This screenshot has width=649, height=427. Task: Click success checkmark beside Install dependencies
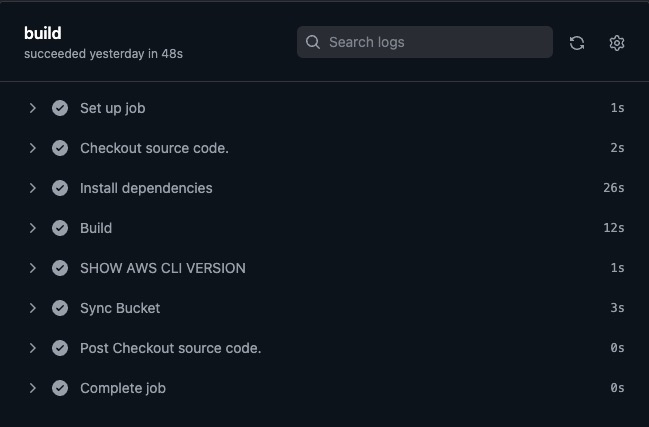tap(60, 188)
